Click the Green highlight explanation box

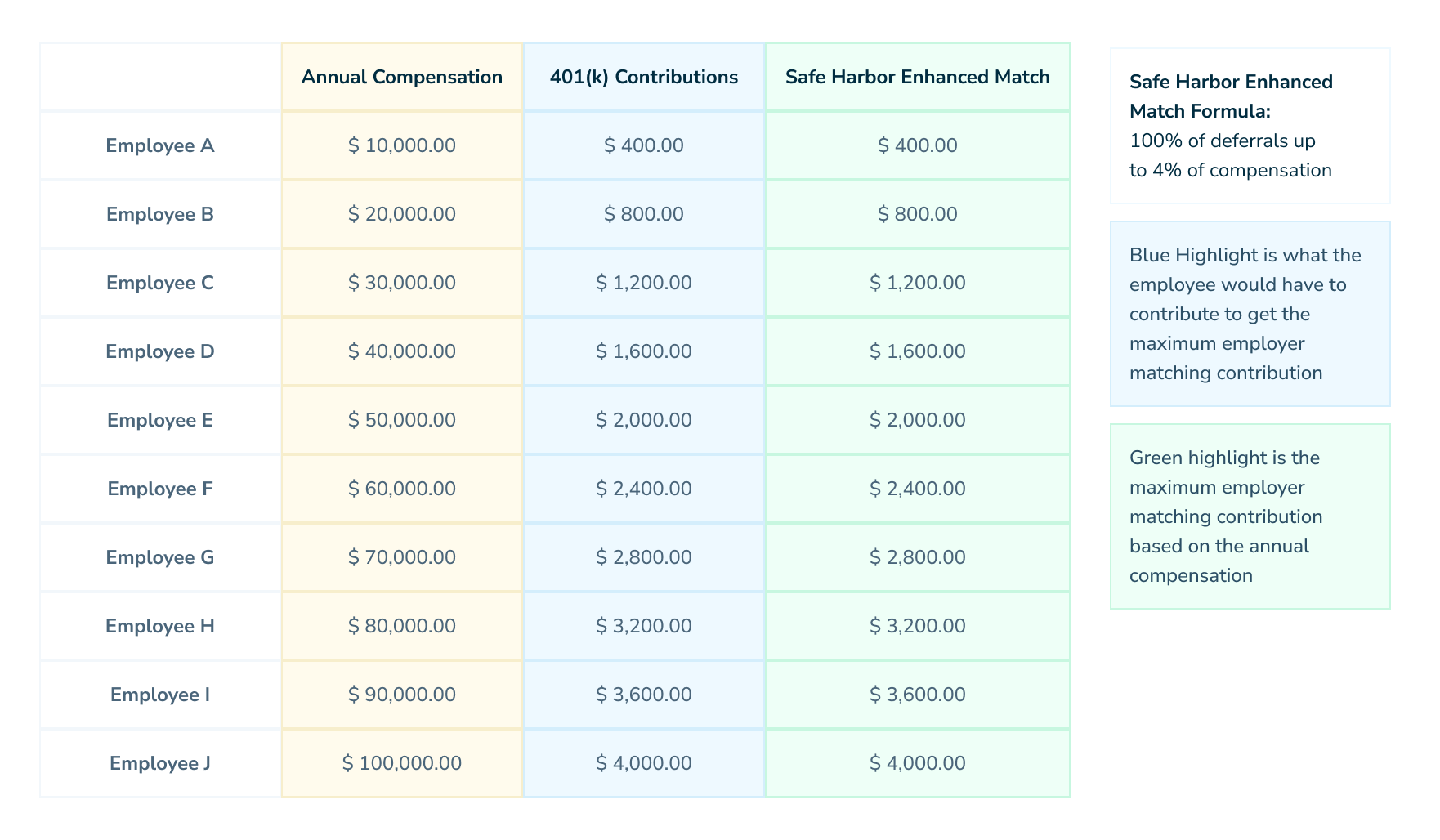pyautogui.click(x=1250, y=516)
